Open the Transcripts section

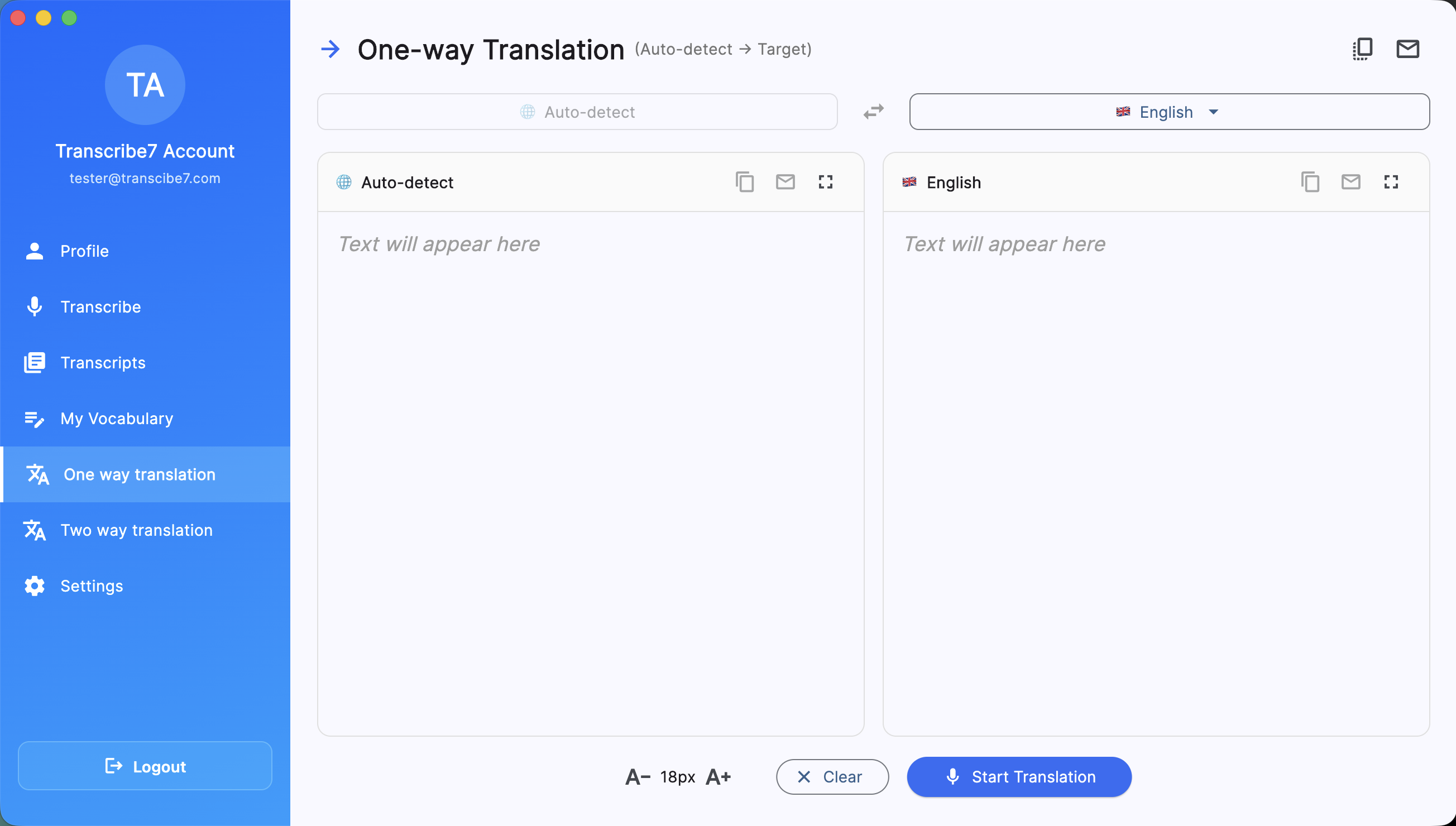(x=103, y=363)
